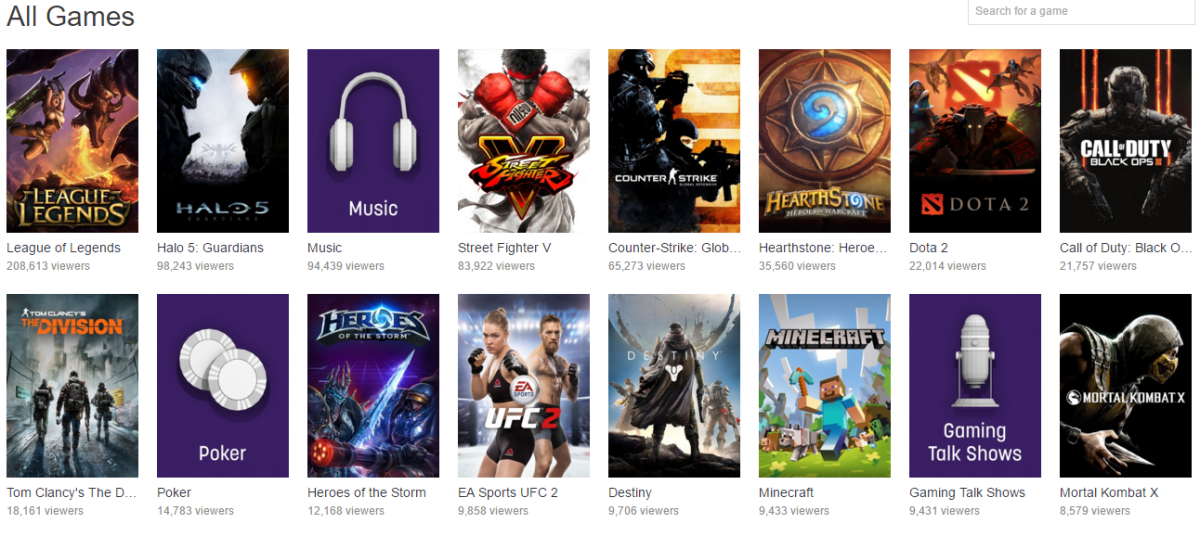Open the Street Fighter V box art
The height and width of the screenshot is (536, 1200).
[x=524, y=141]
